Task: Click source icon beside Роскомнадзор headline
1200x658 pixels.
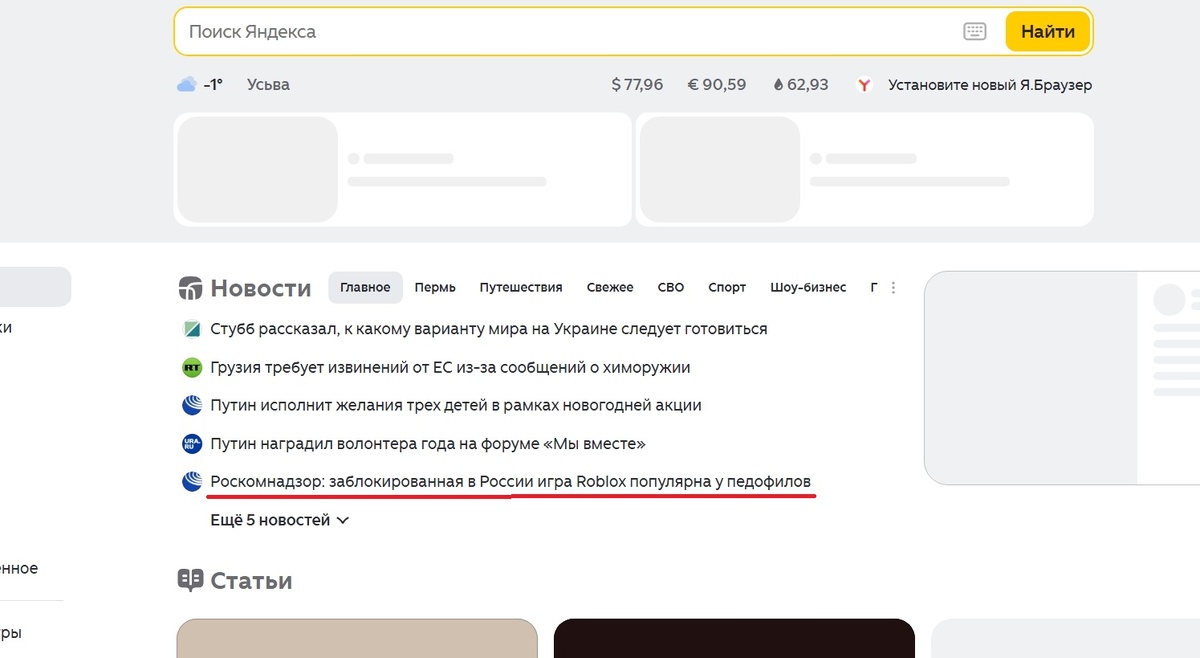Action: (x=192, y=481)
